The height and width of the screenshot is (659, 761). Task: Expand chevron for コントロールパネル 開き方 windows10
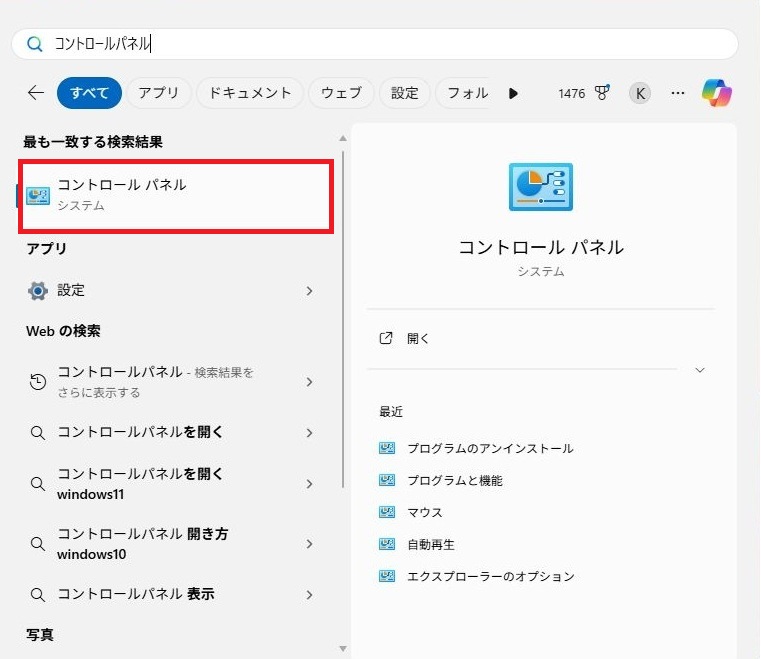pyautogui.click(x=309, y=544)
